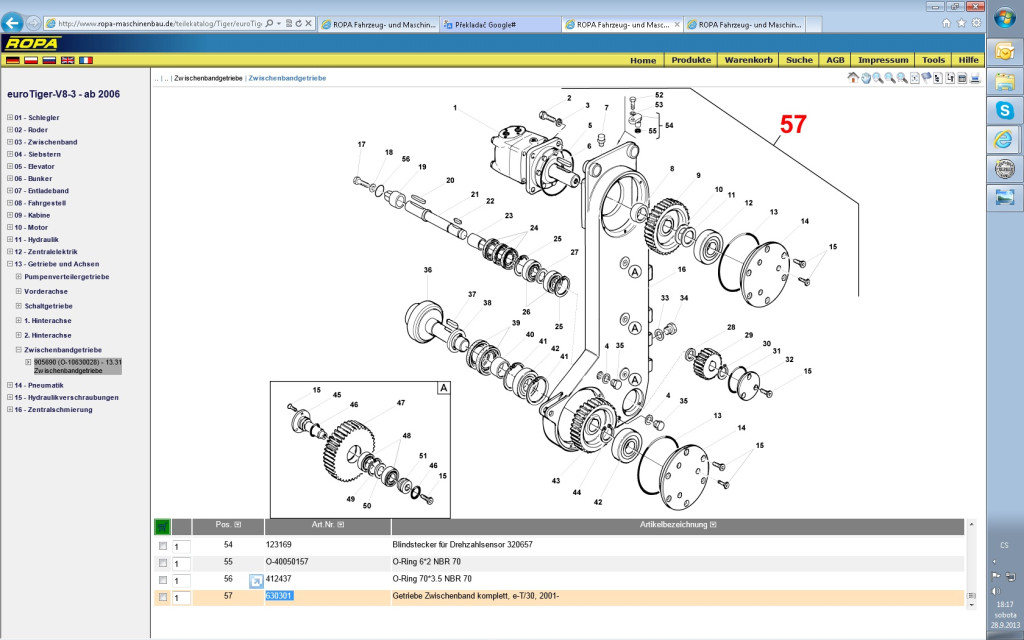Click the first magnifier zoom icon
Viewport: 1024px width, 640px height.
(878, 78)
